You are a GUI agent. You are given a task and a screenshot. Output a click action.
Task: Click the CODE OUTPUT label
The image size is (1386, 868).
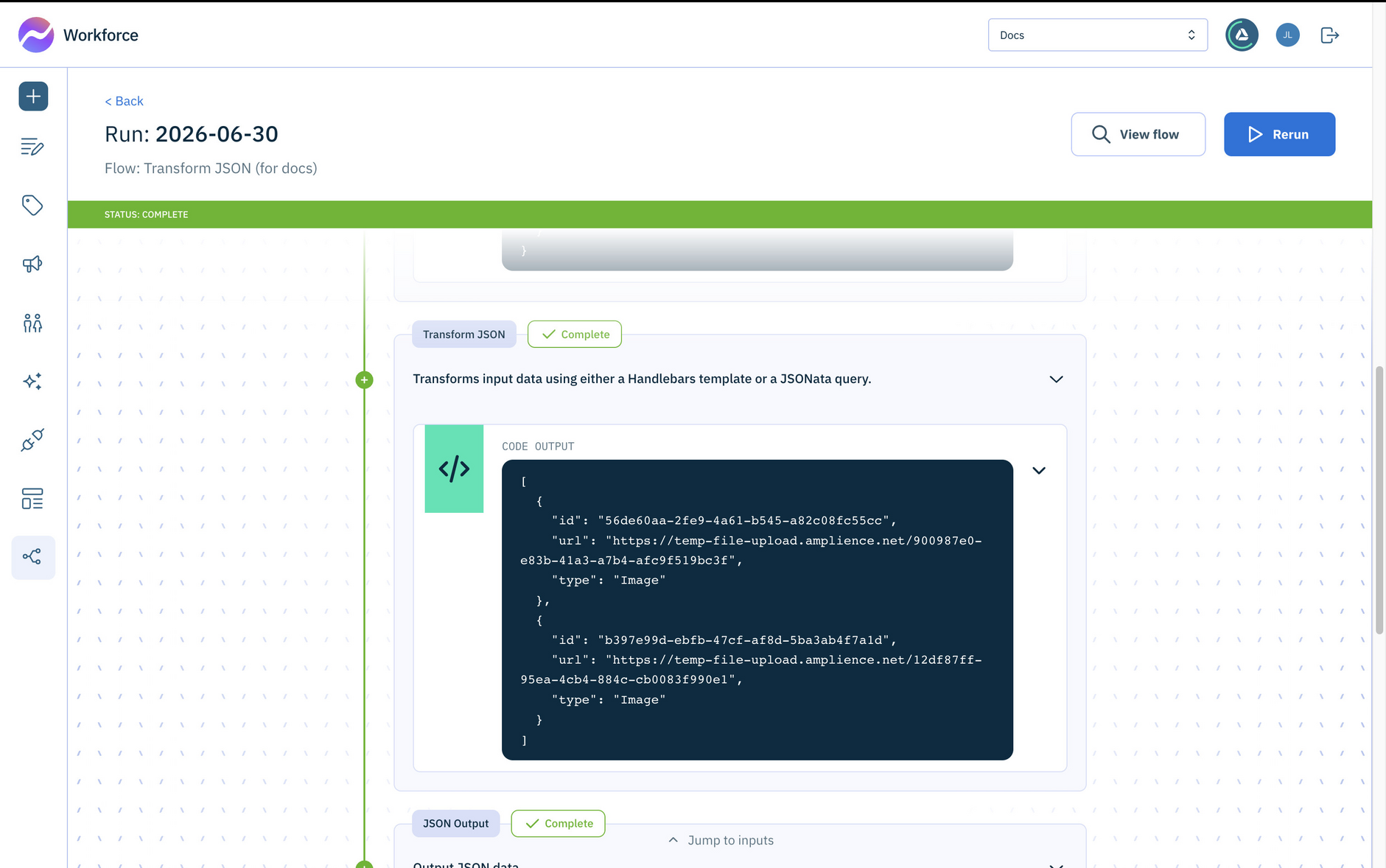pyautogui.click(x=538, y=447)
